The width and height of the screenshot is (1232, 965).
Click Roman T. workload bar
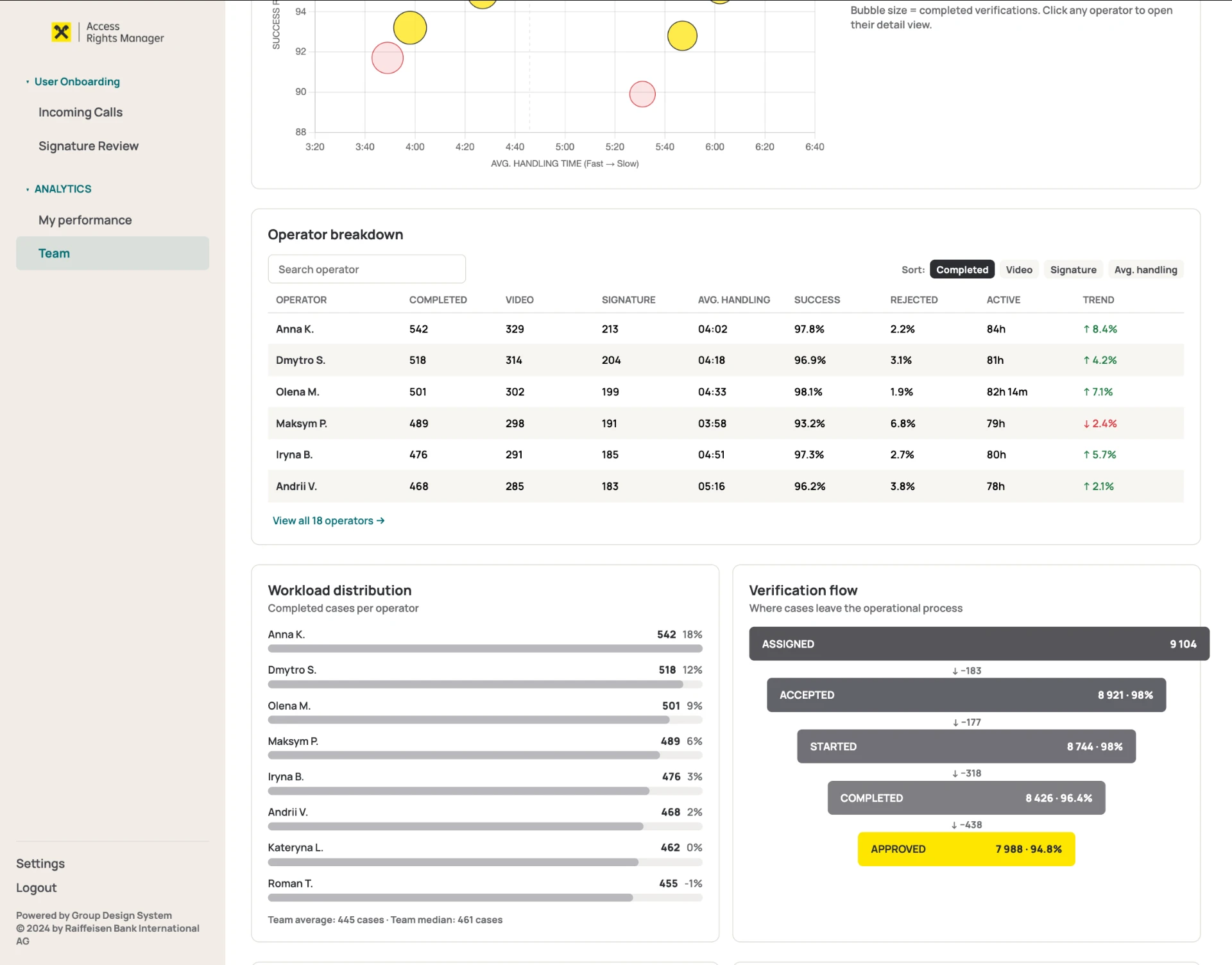point(485,898)
